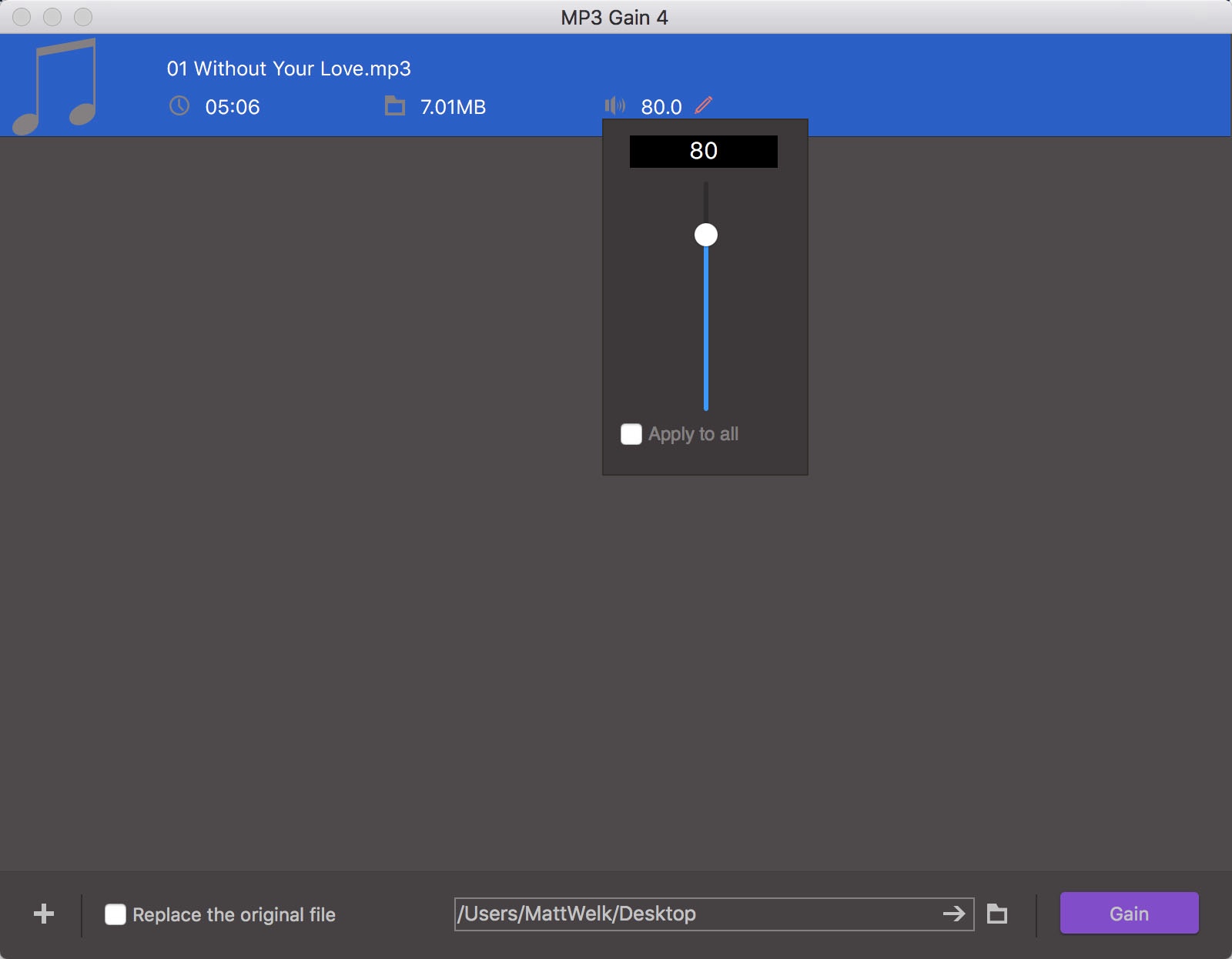The image size is (1232, 959).
Task: Select the file 01 Without Your Love.mp3
Action: pyautogui.click(x=289, y=68)
